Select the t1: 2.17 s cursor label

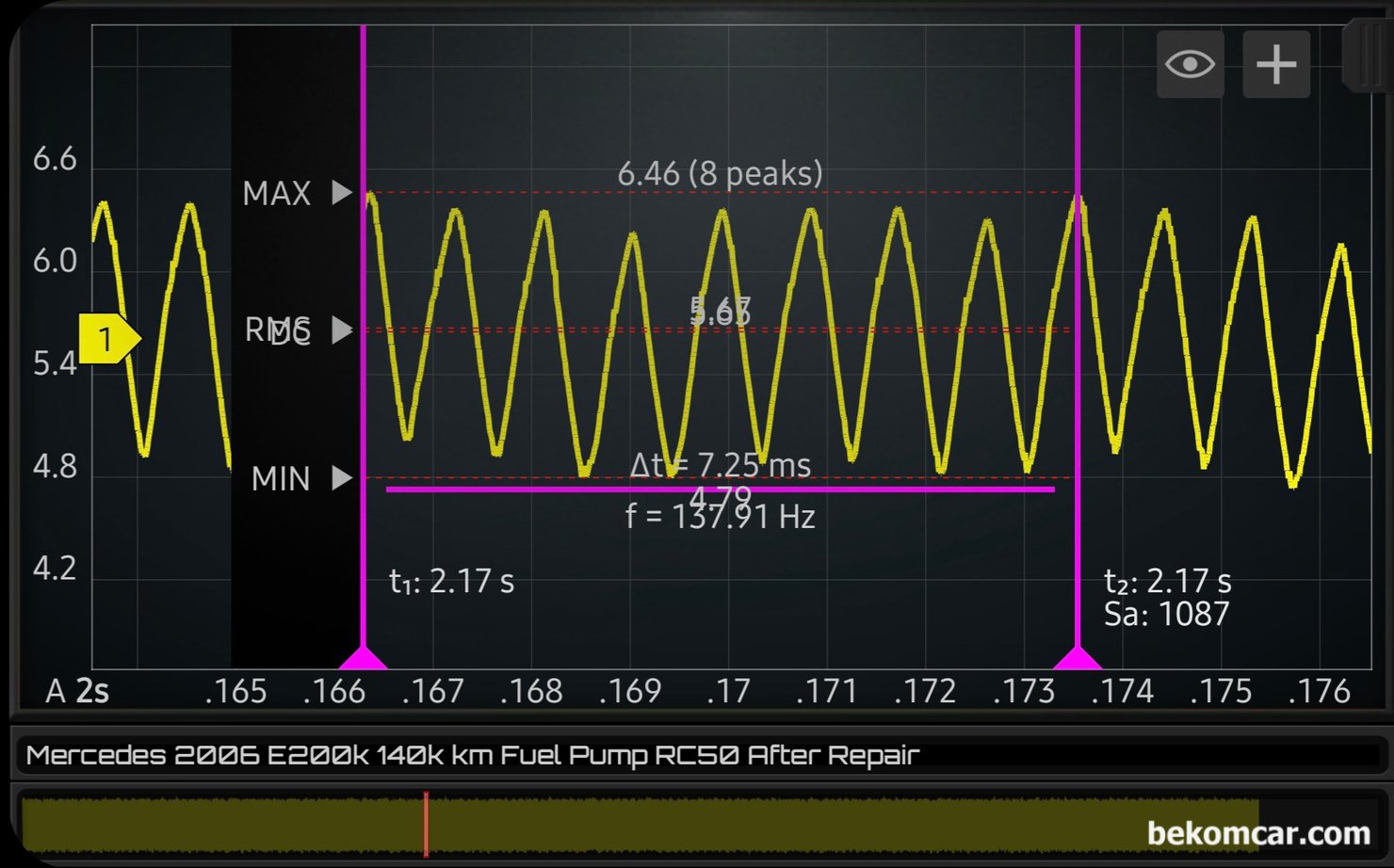(x=451, y=581)
